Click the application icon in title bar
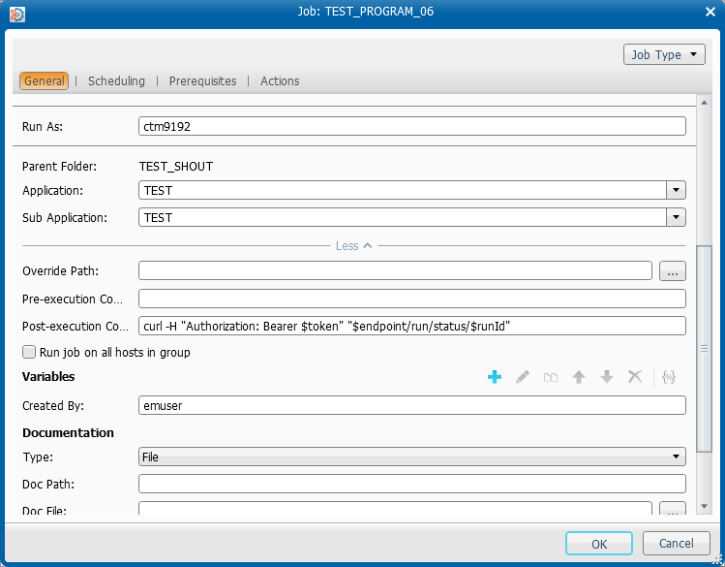Screen dimensions: 725x567 pos(16,12)
